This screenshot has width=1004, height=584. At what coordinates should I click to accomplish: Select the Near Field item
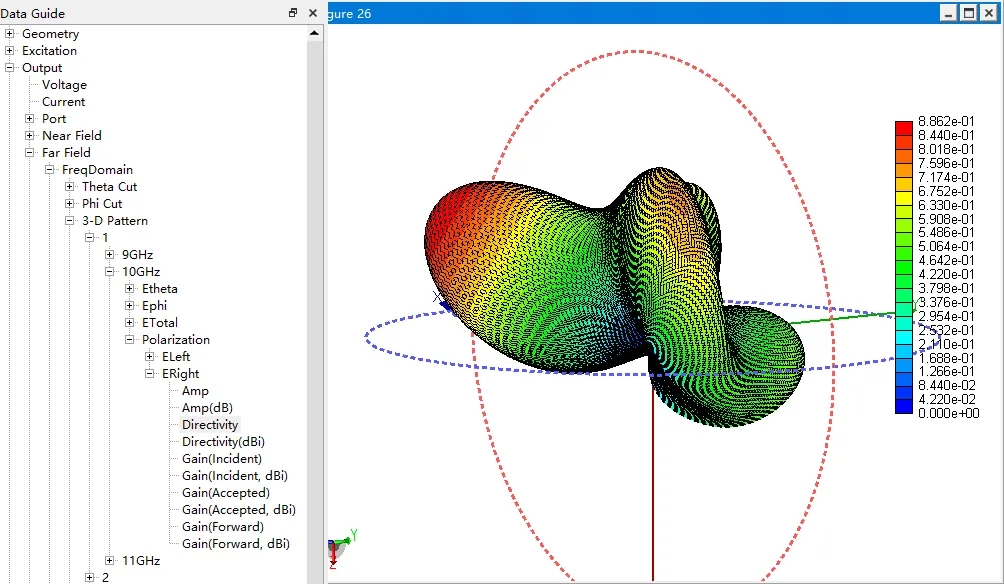pos(71,136)
